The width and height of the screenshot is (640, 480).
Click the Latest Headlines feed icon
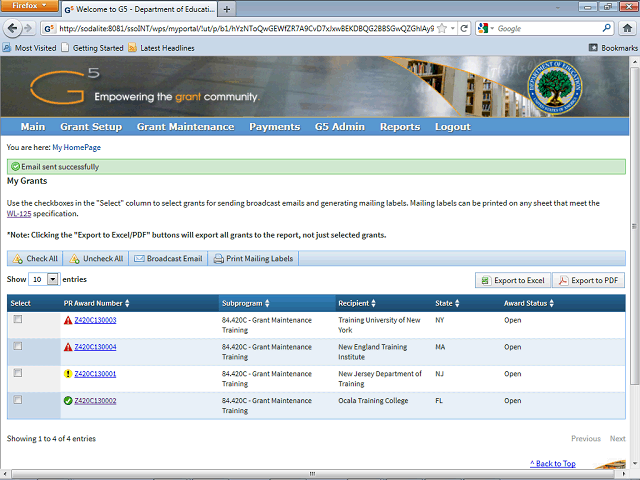click(x=132, y=48)
